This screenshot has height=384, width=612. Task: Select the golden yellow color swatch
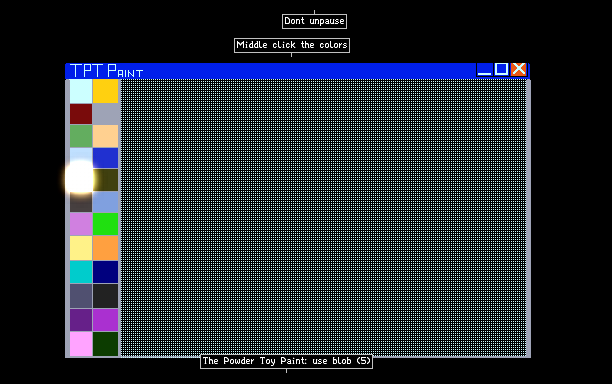[x=105, y=91]
